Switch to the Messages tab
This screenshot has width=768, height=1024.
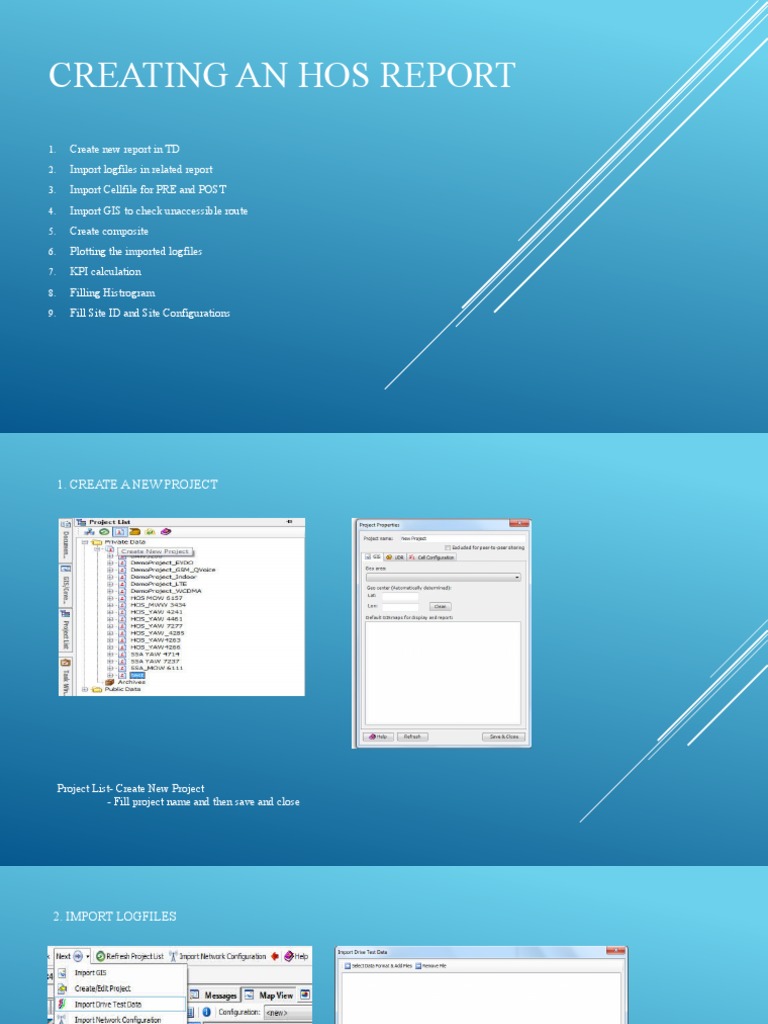coord(214,995)
